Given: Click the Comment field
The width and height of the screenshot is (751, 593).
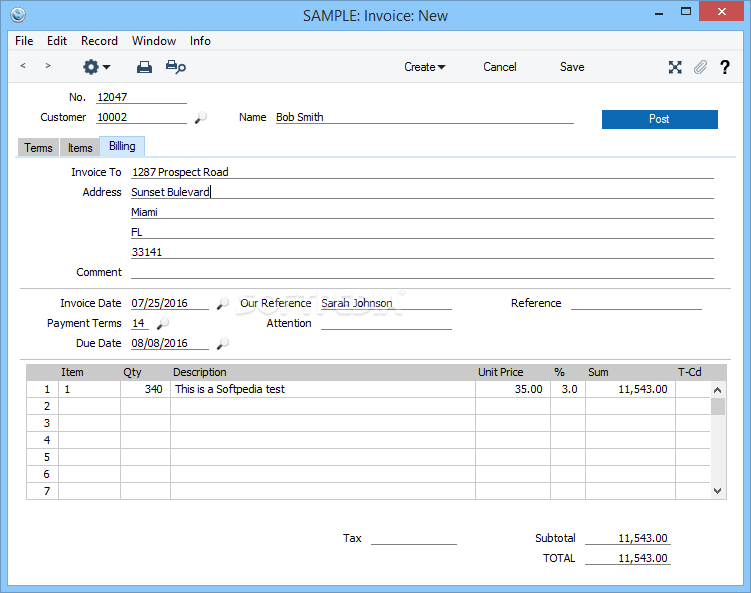Looking at the screenshot, I should coord(422,272).
